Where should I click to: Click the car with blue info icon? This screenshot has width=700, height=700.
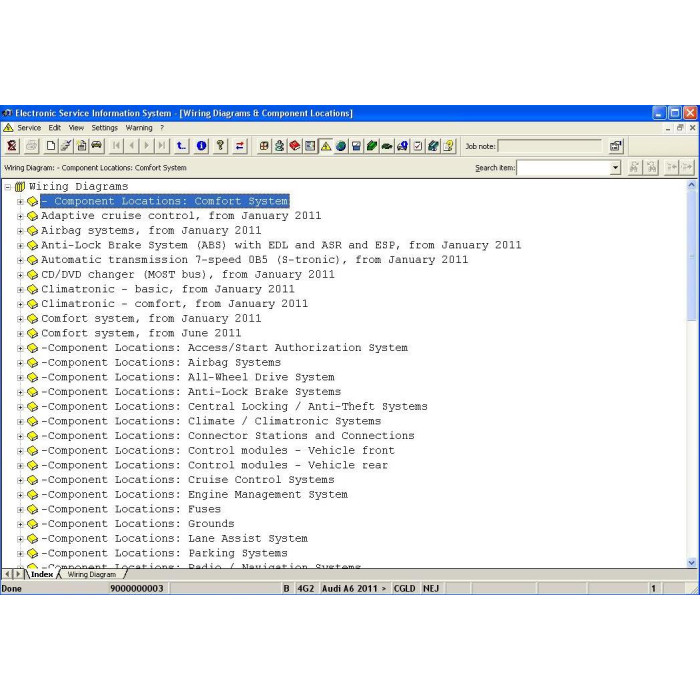(402, 146)
